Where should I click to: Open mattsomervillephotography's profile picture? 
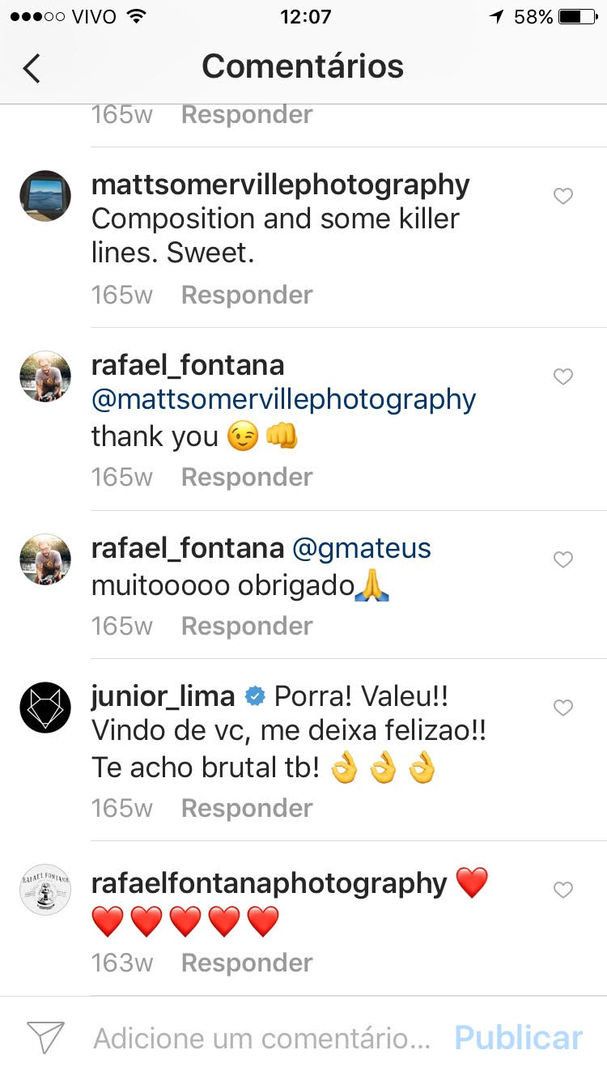[45, 196]
